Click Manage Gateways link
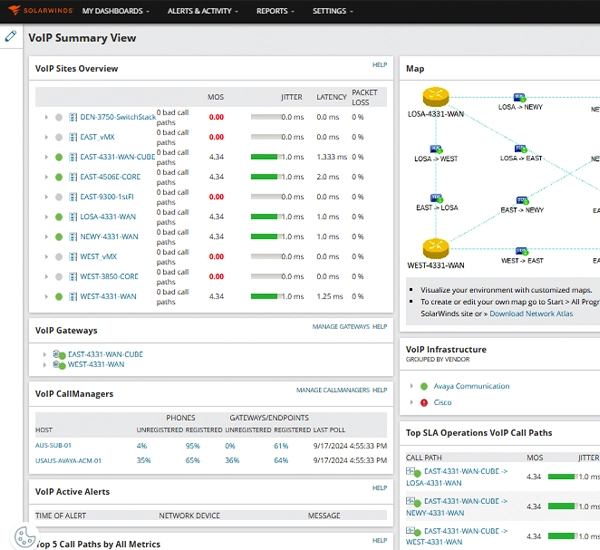The height and width of the screenshot is (550, 600). (341, 326)
